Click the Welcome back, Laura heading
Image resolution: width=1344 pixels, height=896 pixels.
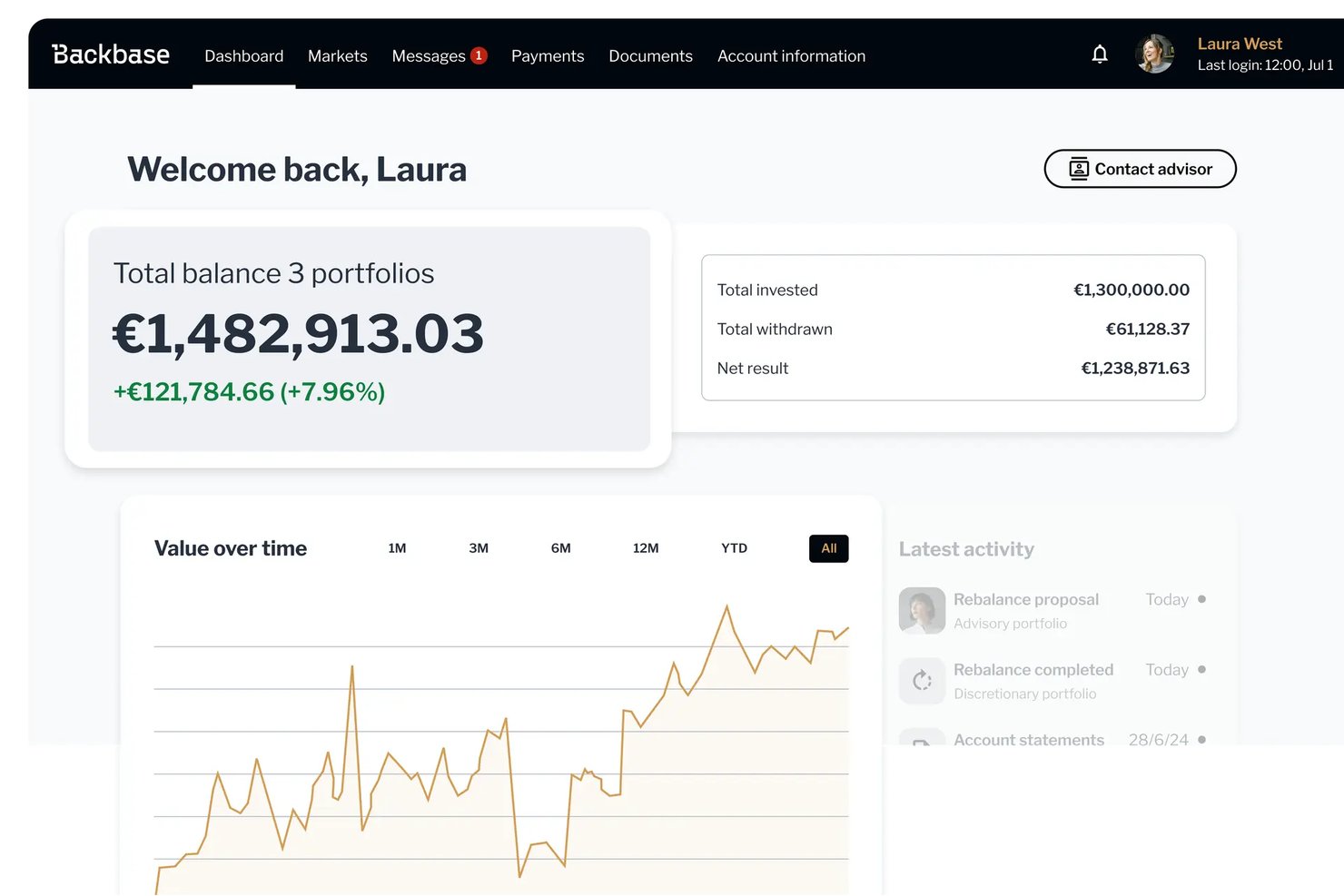297,170
